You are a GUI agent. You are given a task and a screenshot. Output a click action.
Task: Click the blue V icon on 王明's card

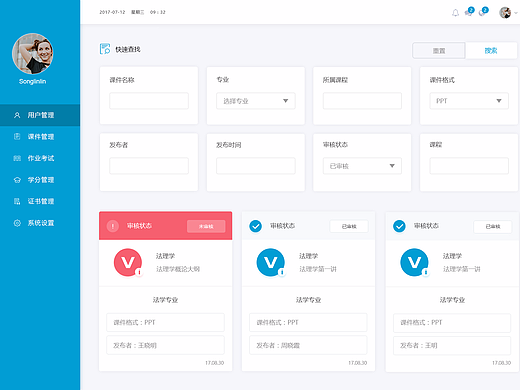click(414, 262)
